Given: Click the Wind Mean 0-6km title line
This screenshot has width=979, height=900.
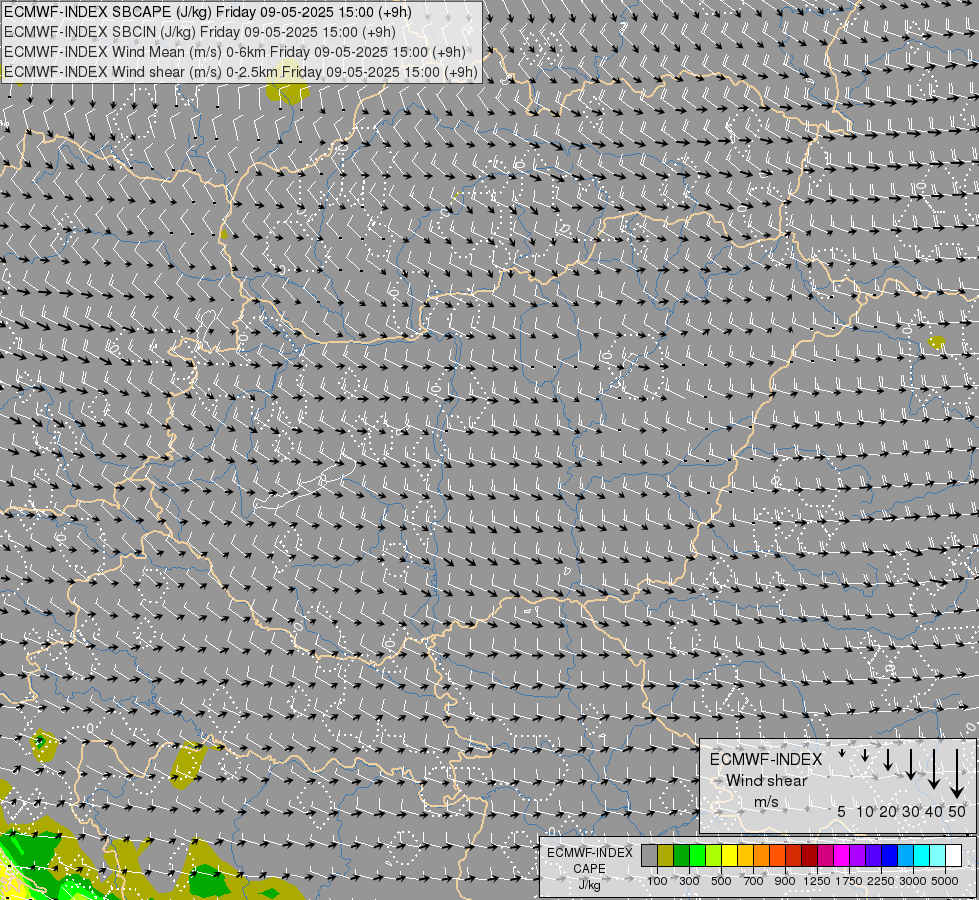Looking at the screenshot, I should tap(235, 52).
